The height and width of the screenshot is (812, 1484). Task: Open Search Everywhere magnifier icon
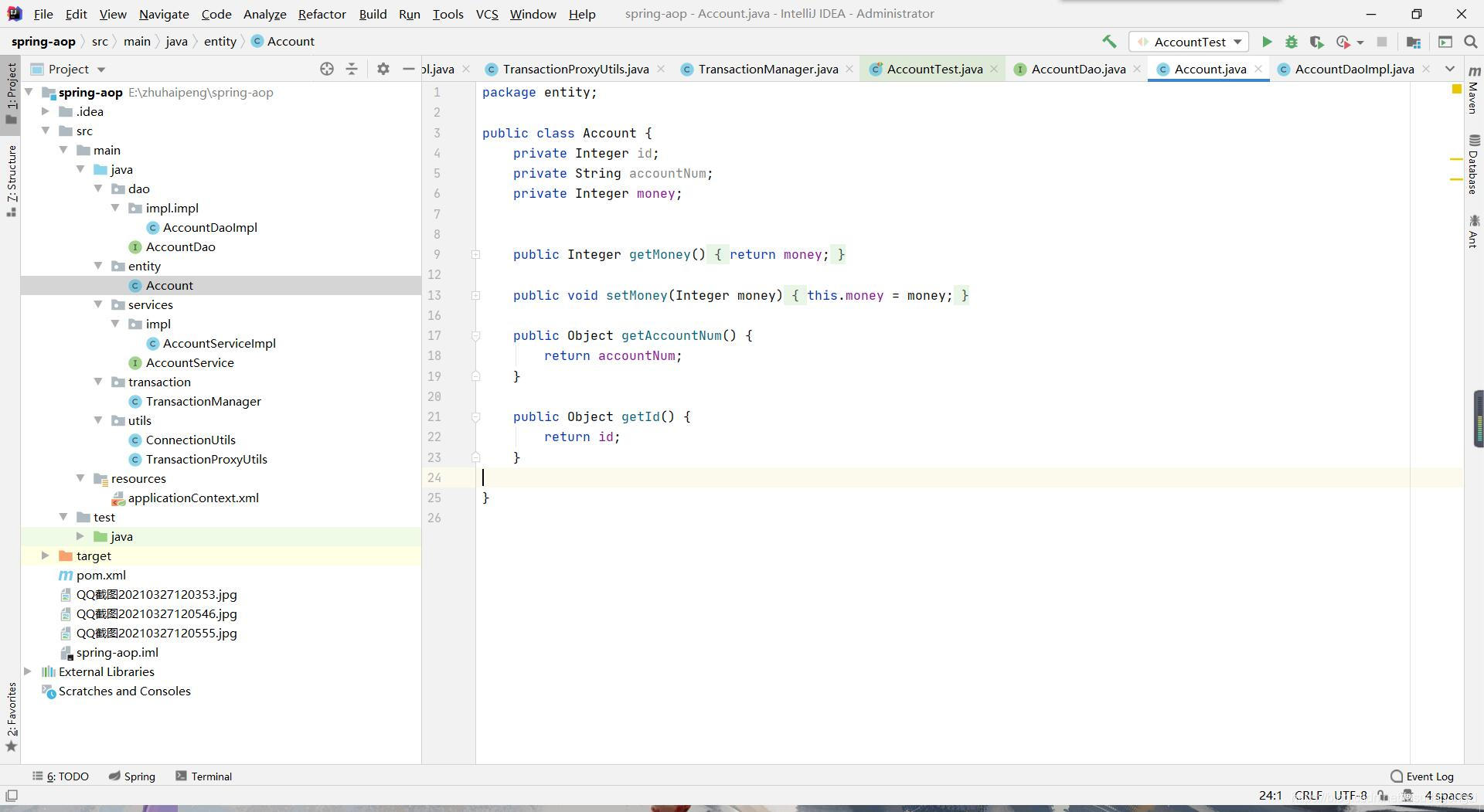(1471, 42)
